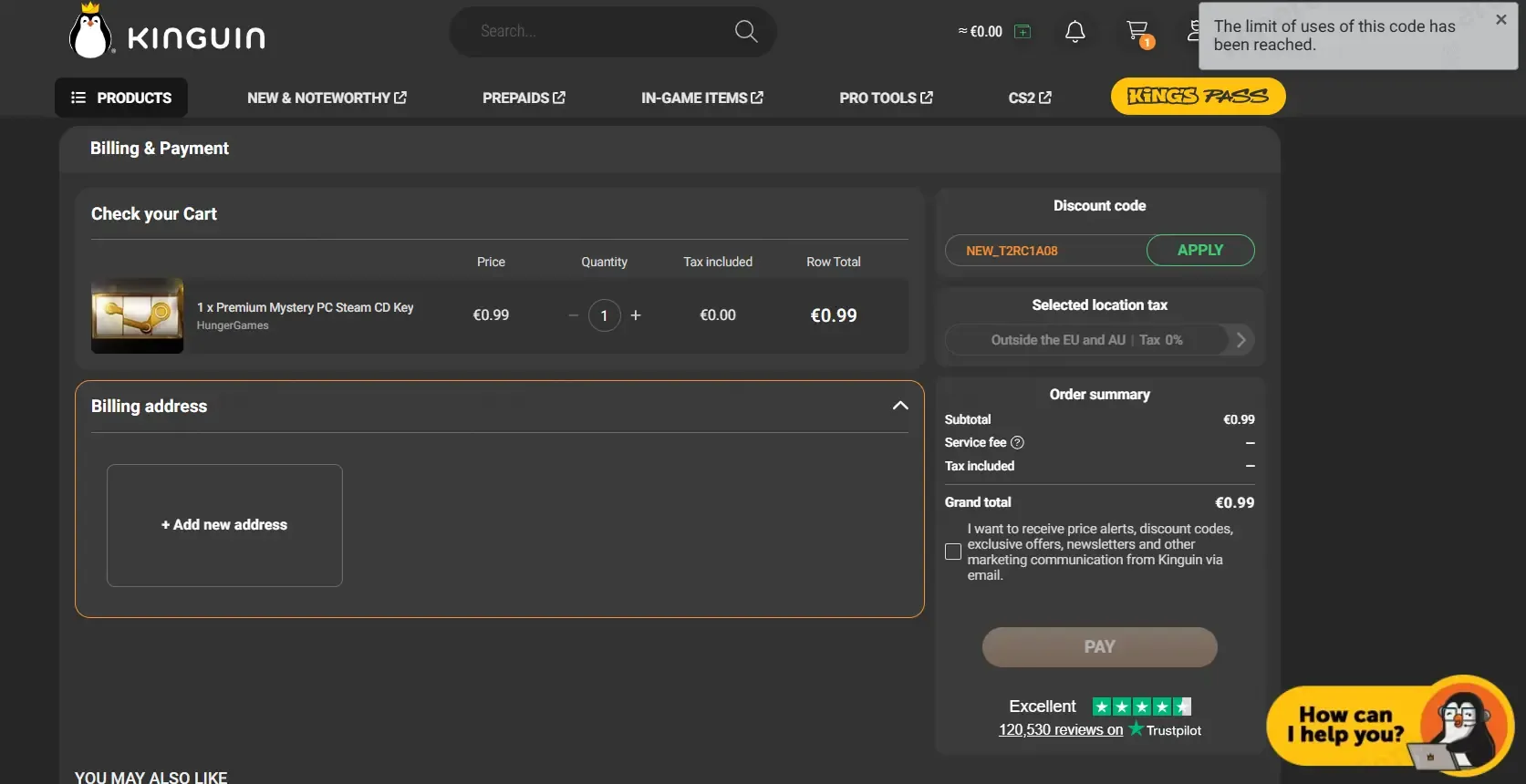Decrease quantity with the minus button
The height and width of the screenshot is (784, 1526).
click(573, 315)
